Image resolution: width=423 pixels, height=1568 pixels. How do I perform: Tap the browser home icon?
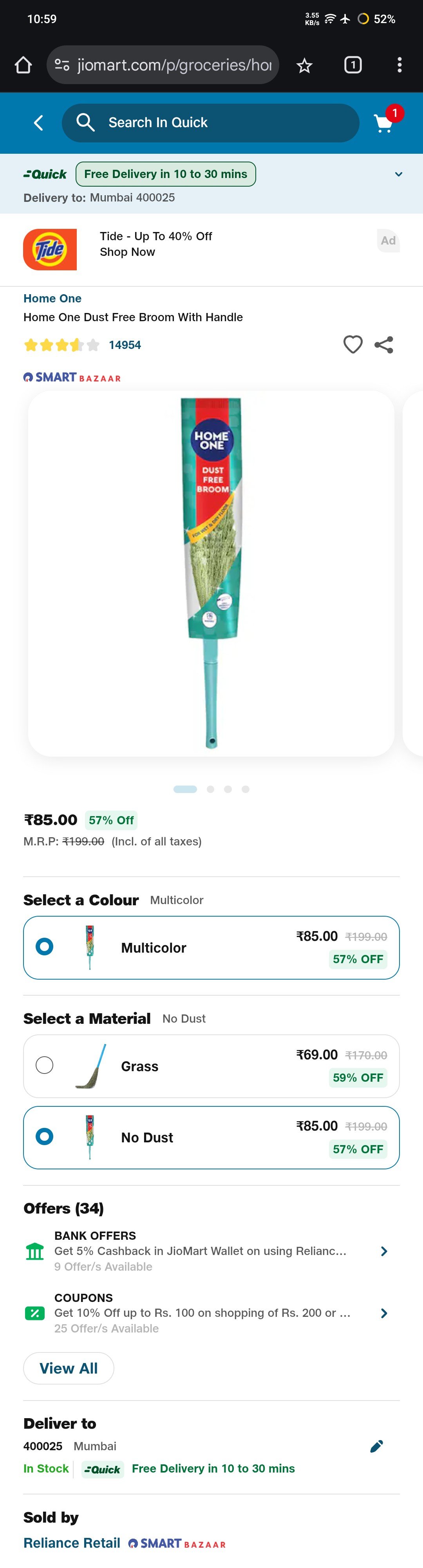23,65
